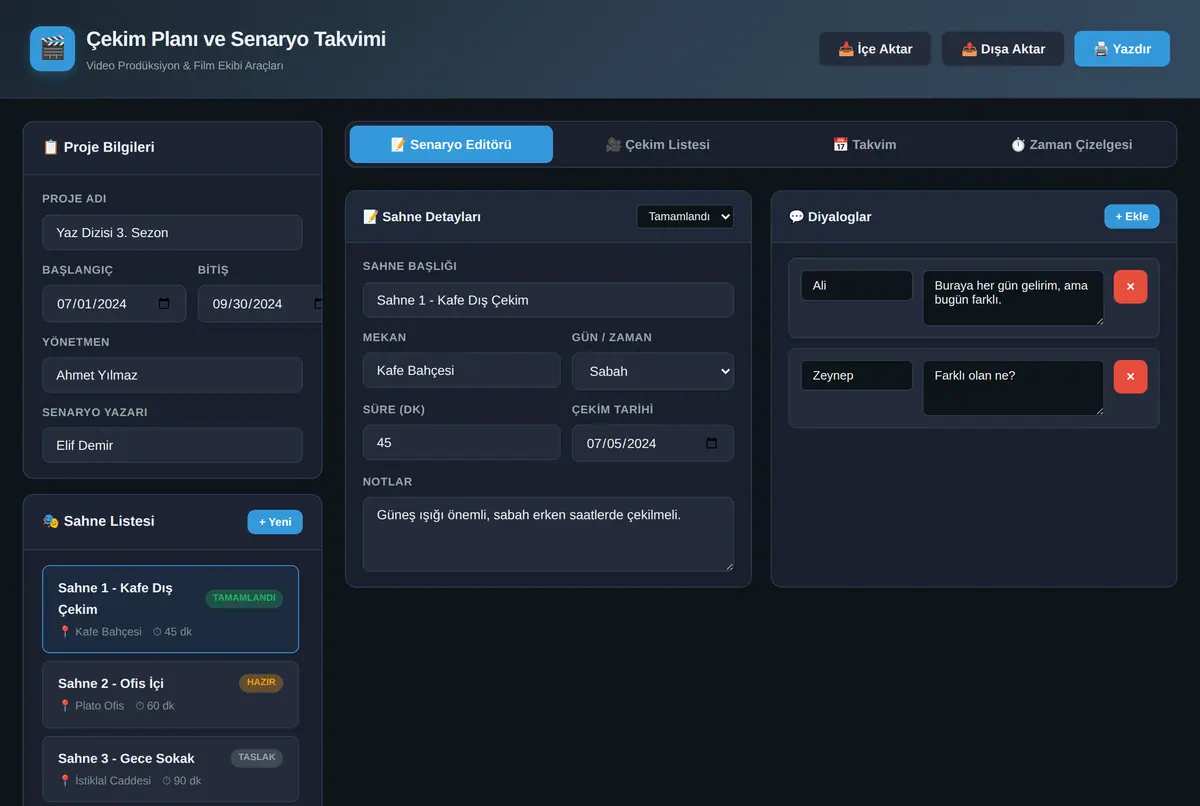Click the Dışa Aktar button

point(1003,49)
